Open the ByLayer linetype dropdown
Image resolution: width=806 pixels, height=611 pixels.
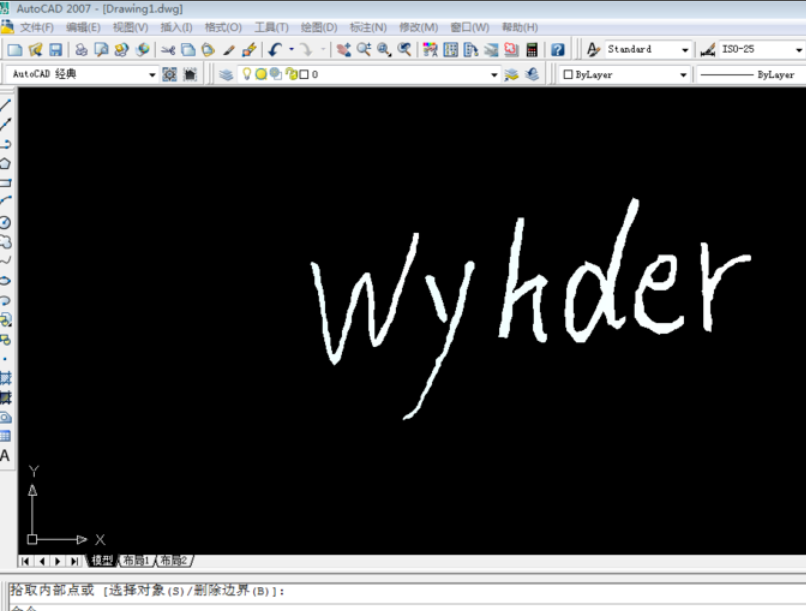750,75
